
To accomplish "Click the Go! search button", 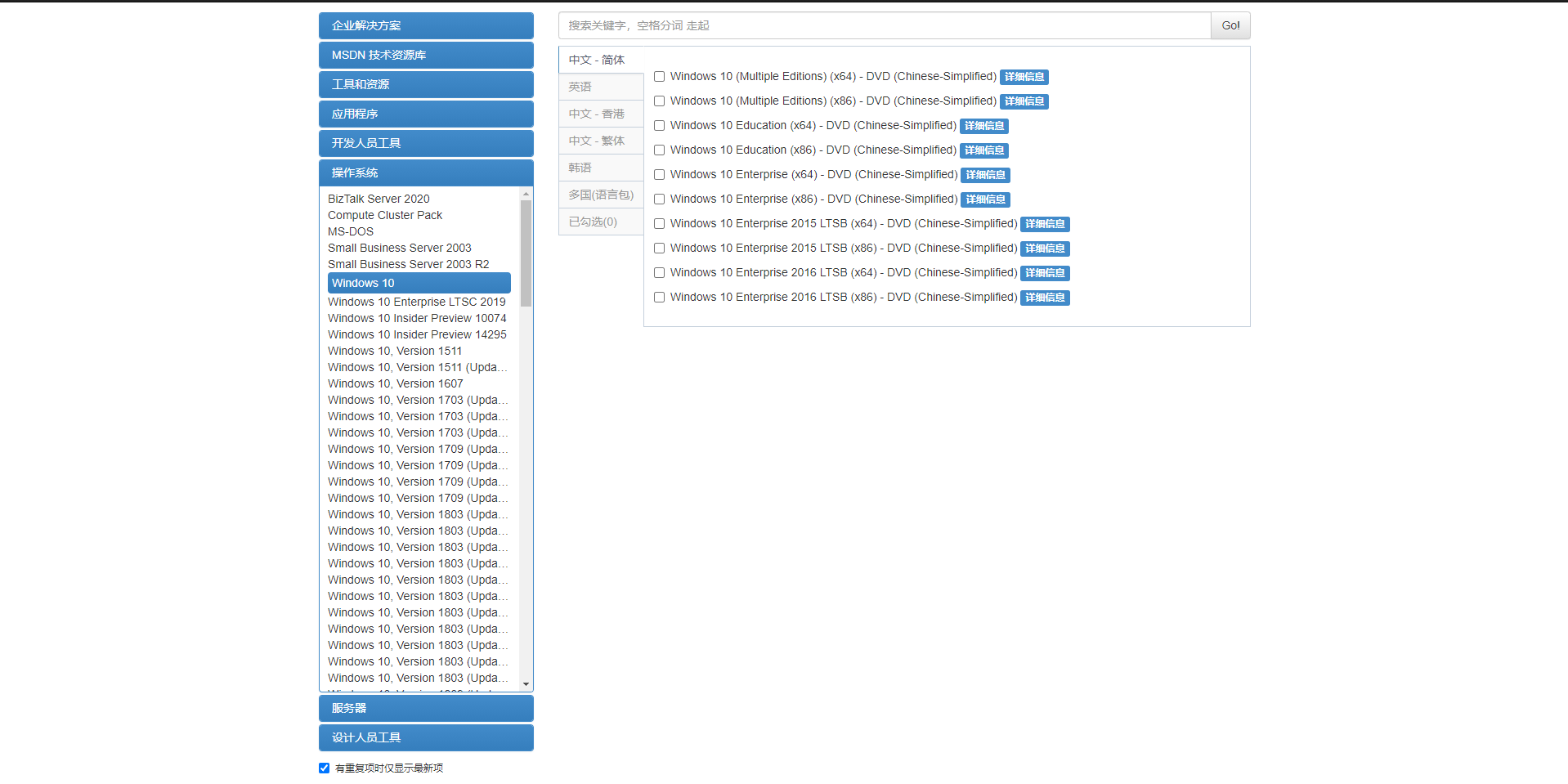I will point(1230,25).
